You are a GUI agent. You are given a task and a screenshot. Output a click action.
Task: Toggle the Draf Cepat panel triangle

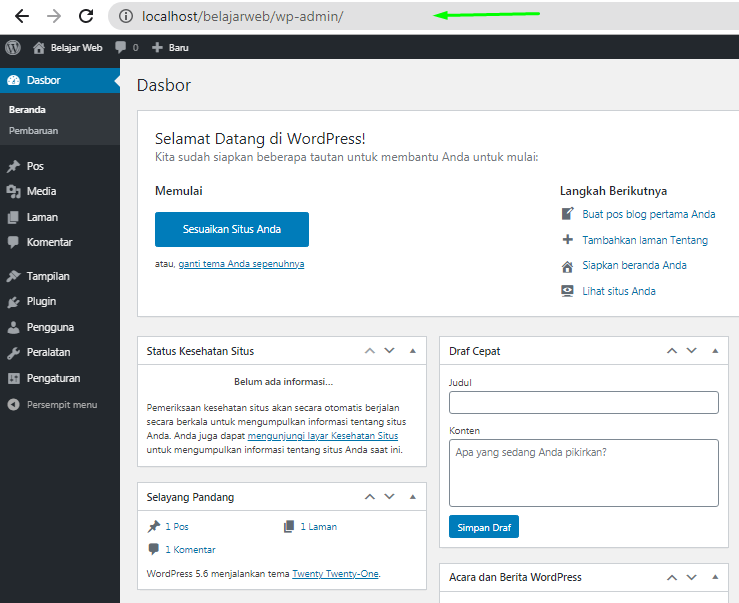pos(715,351)
